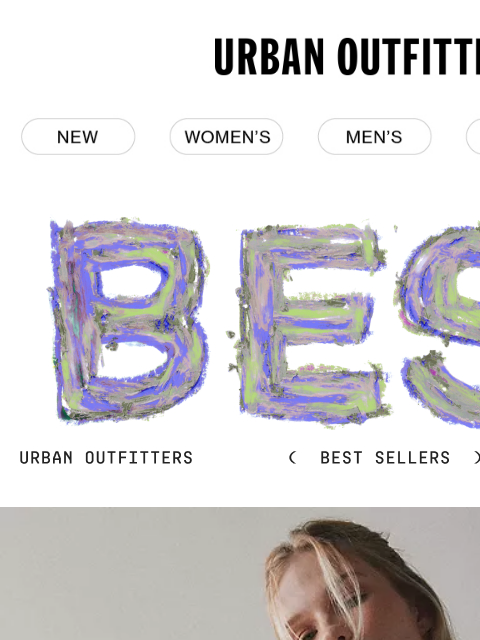Click the word OUTFITTERS in caption text
This screenshot has width=480, height=640.
pos(139,458)
